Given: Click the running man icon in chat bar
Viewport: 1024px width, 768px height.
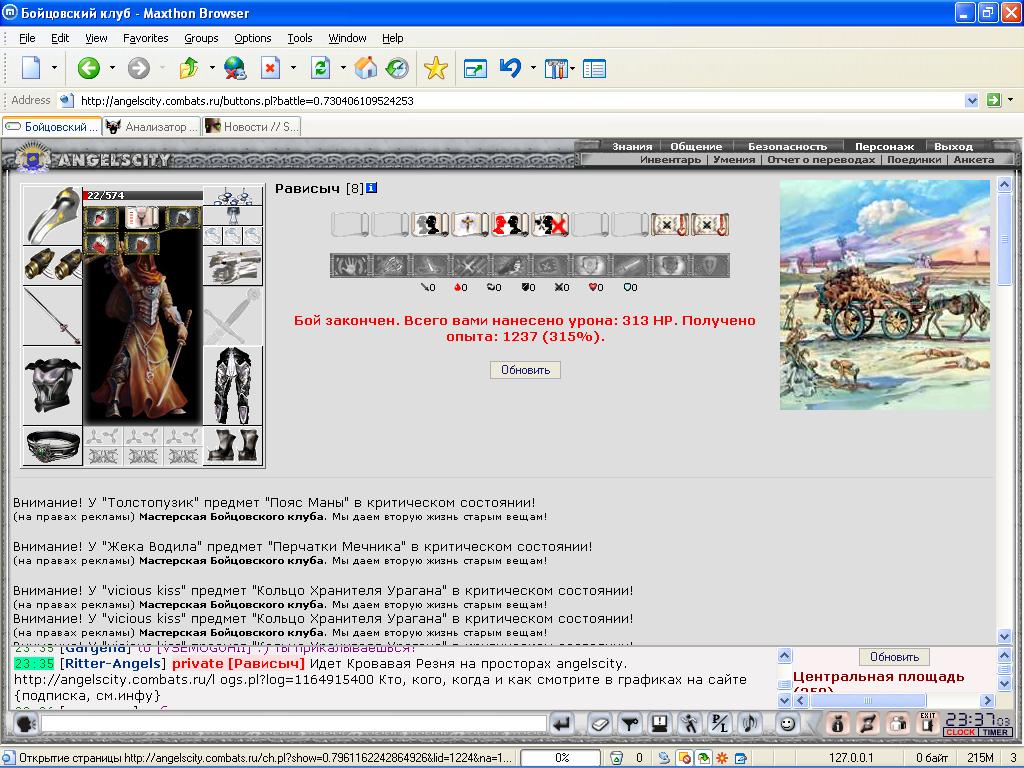Looking at the screenshot, I should pos(690,723).
